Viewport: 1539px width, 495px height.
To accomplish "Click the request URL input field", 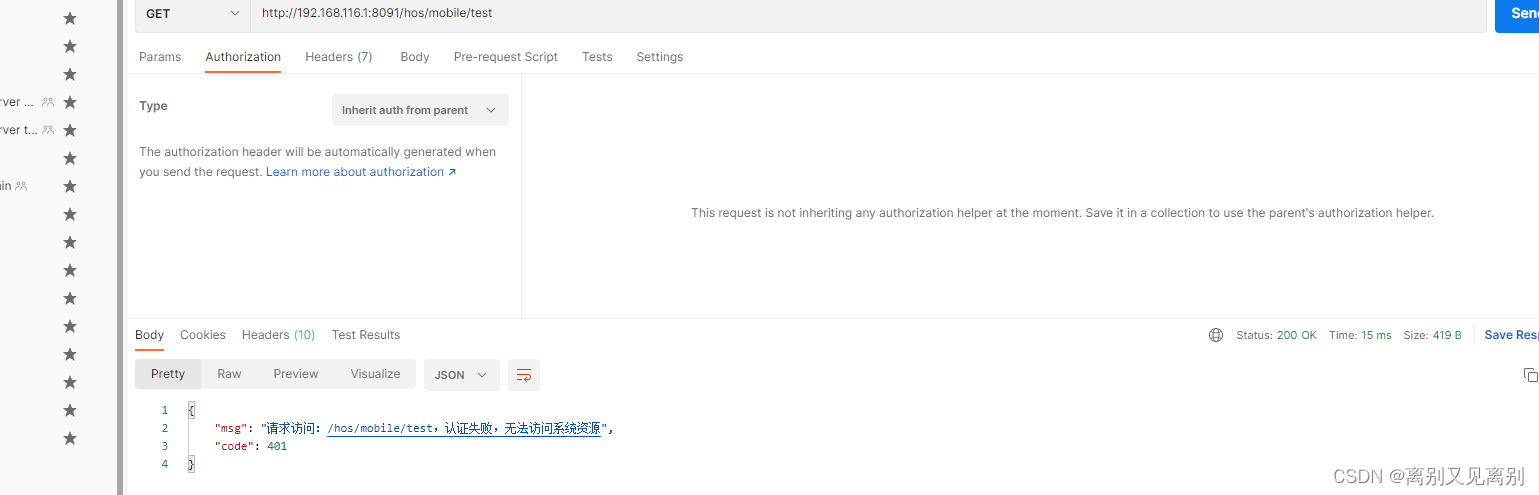I will [x=868, y=14].
